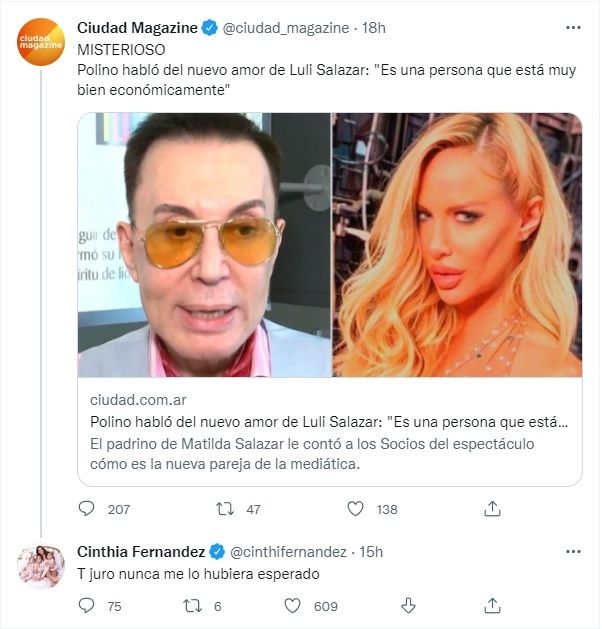Viewport: 602px width, 629px height.
Task: Open Ciudad Magazine profile avatar
Action: coord(41,44)
